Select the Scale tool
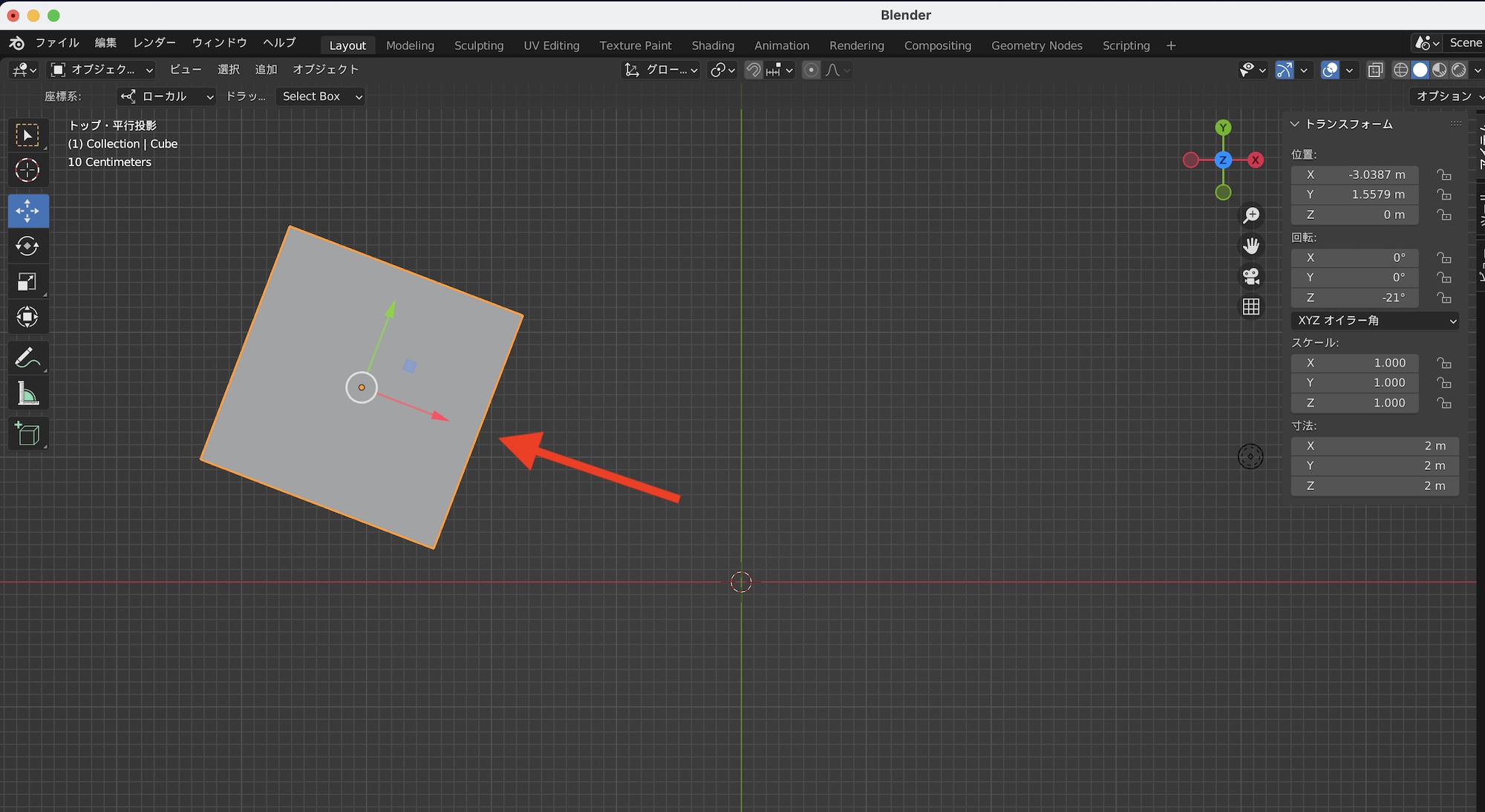 click(27, 282)
